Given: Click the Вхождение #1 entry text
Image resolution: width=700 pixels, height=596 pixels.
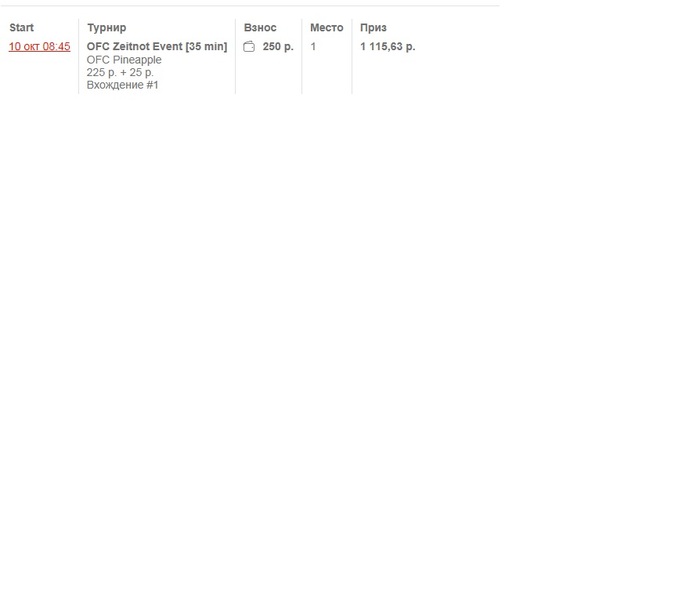Looking at the screenshot, I should (122, 85).
